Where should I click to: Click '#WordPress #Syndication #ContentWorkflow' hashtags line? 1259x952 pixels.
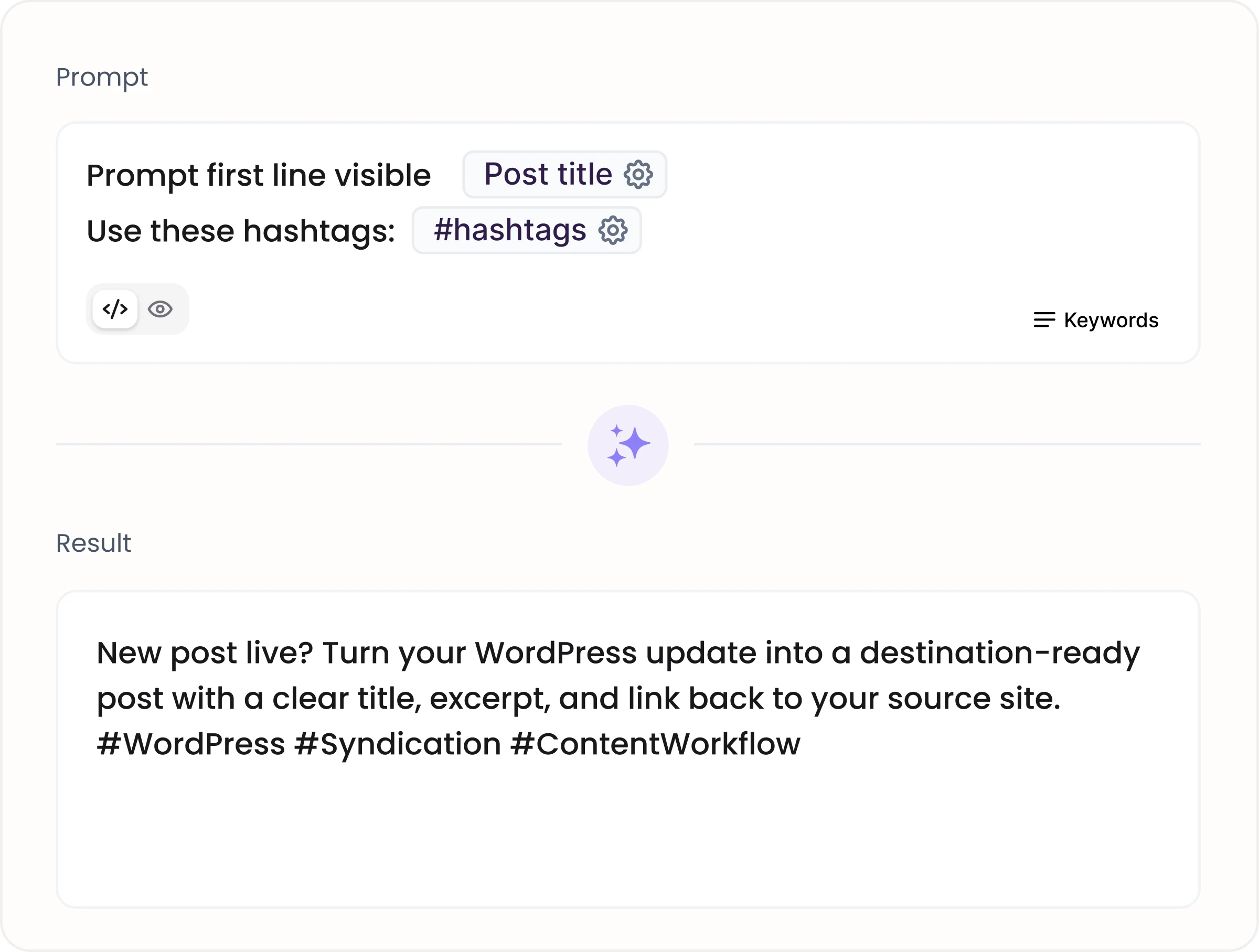coord(449,744)
